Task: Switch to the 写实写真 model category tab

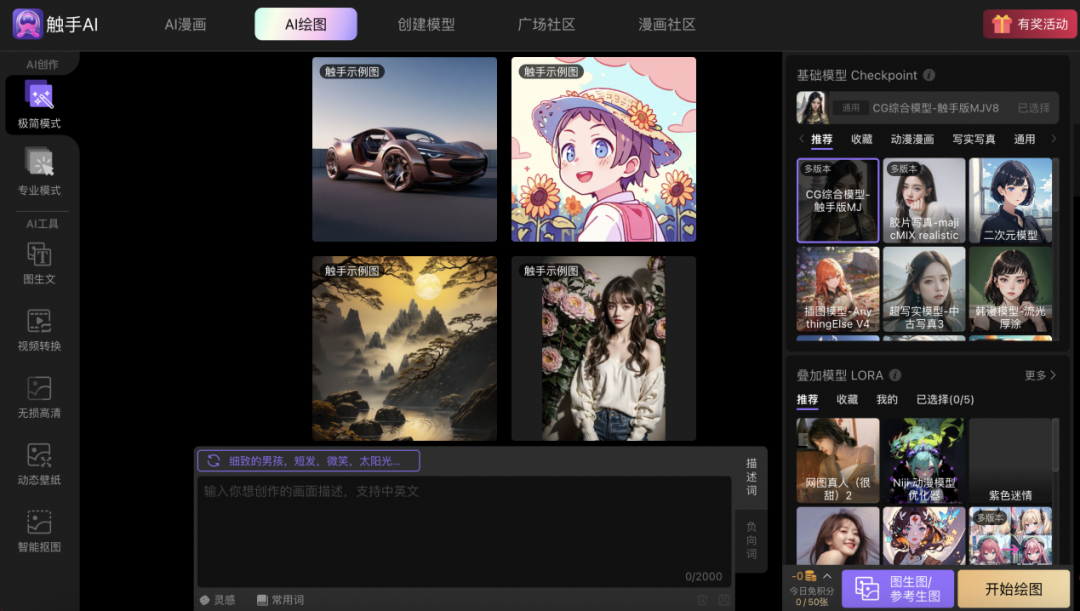Action: point(973,139)
